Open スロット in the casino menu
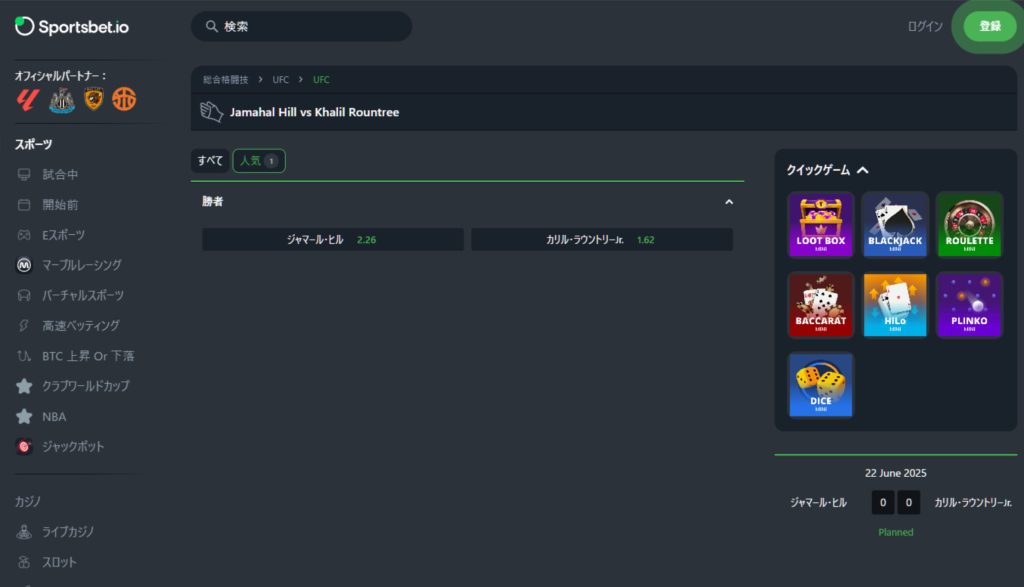 (59, 562)
